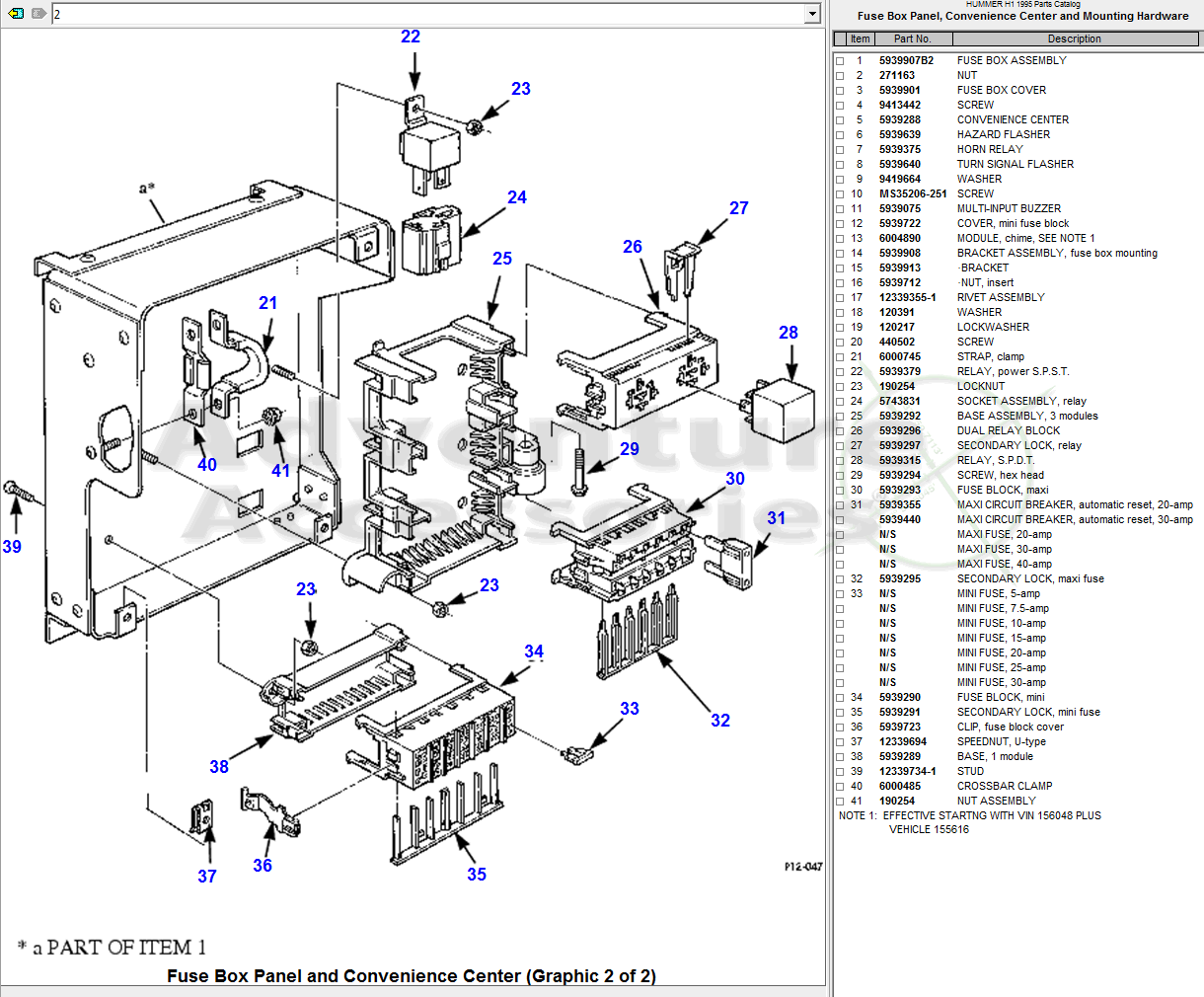1204x997 pixels.
Task: Select part number 5939288 in the list
Action: point(900,120)
